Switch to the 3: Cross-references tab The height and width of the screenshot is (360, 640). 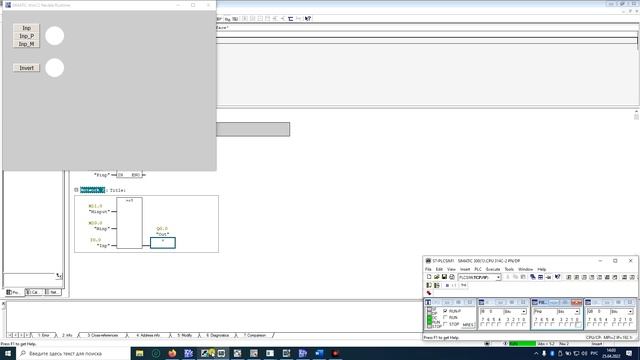click(102, 335)
